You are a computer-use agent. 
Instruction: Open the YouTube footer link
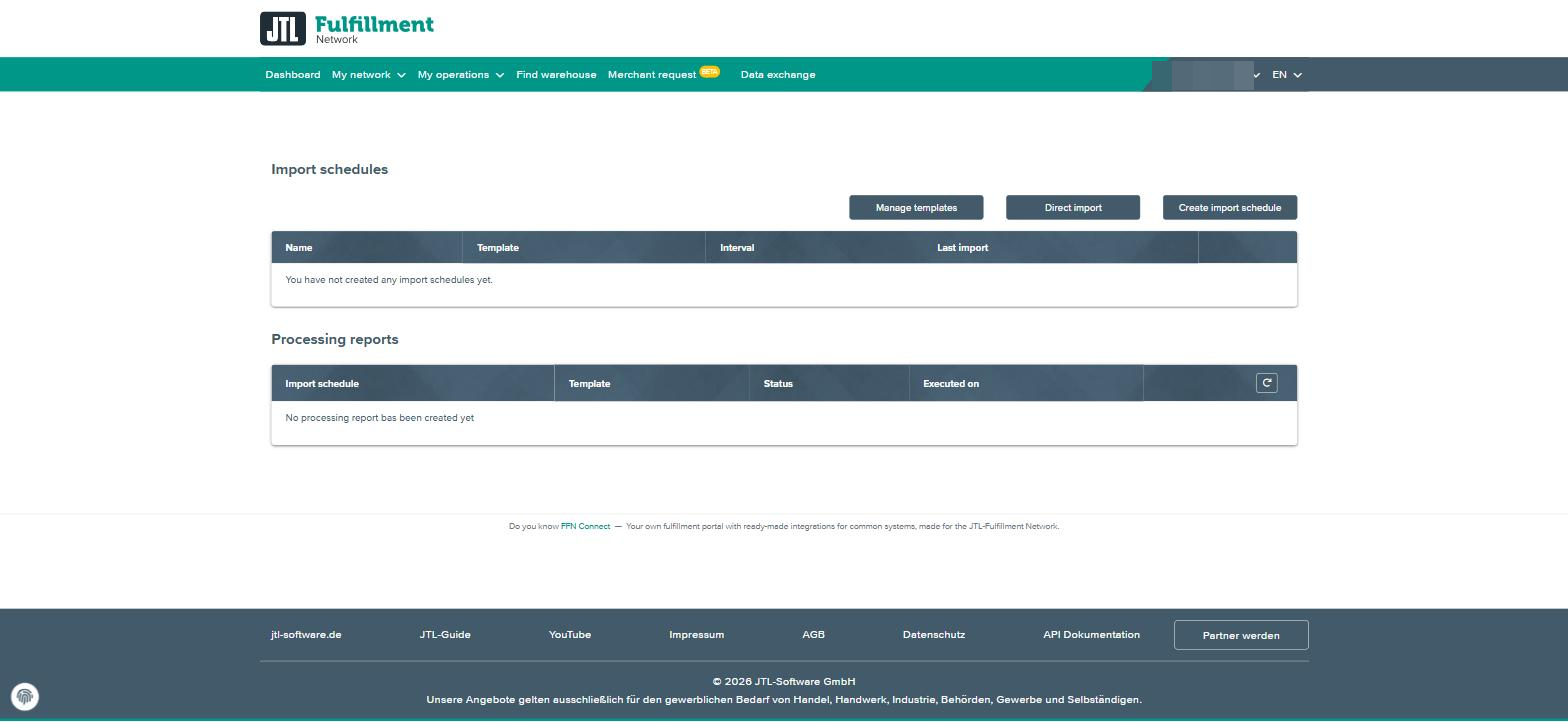570,635
